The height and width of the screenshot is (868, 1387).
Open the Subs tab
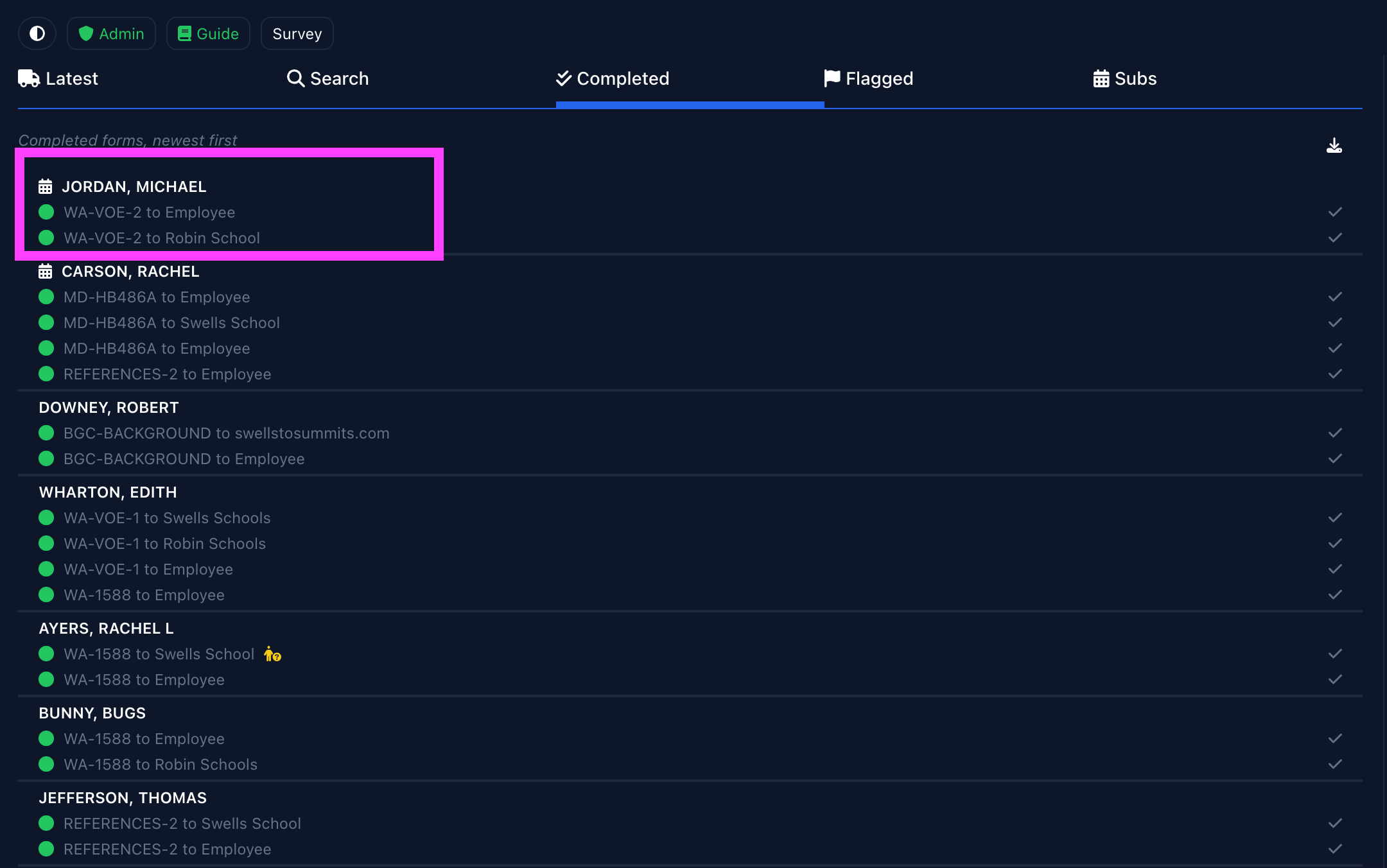1124,78
